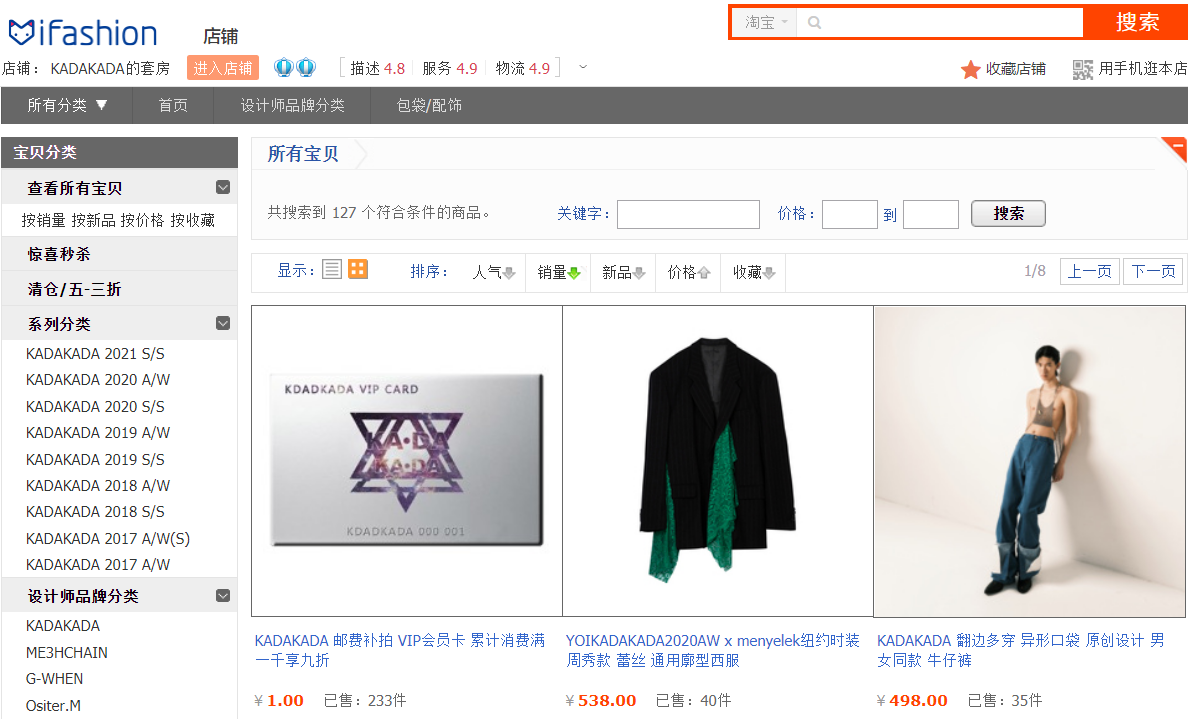1188x719 pixels.
Task: Click the red corner ribbon icon on the panel
Action: [1175, 148]
